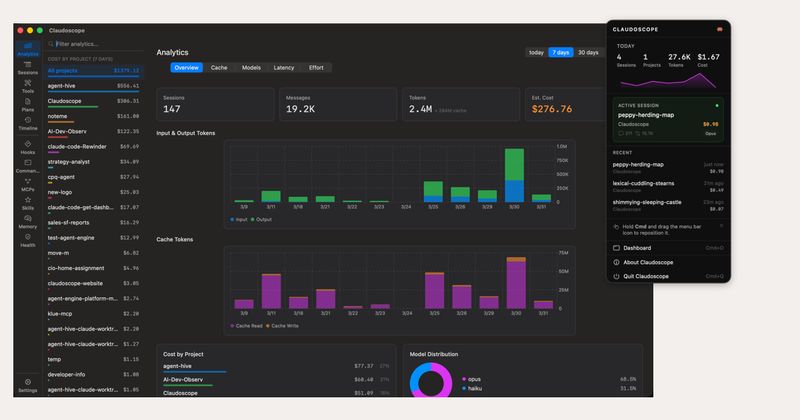Check the Health sidebar icon
This screenshot has height=420, width=800.
[28, 240]
